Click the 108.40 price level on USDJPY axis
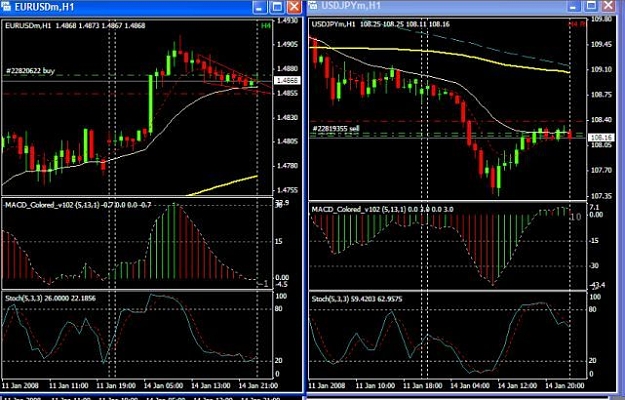The height and width of the screenshot is (400, 625). [601, 120]
